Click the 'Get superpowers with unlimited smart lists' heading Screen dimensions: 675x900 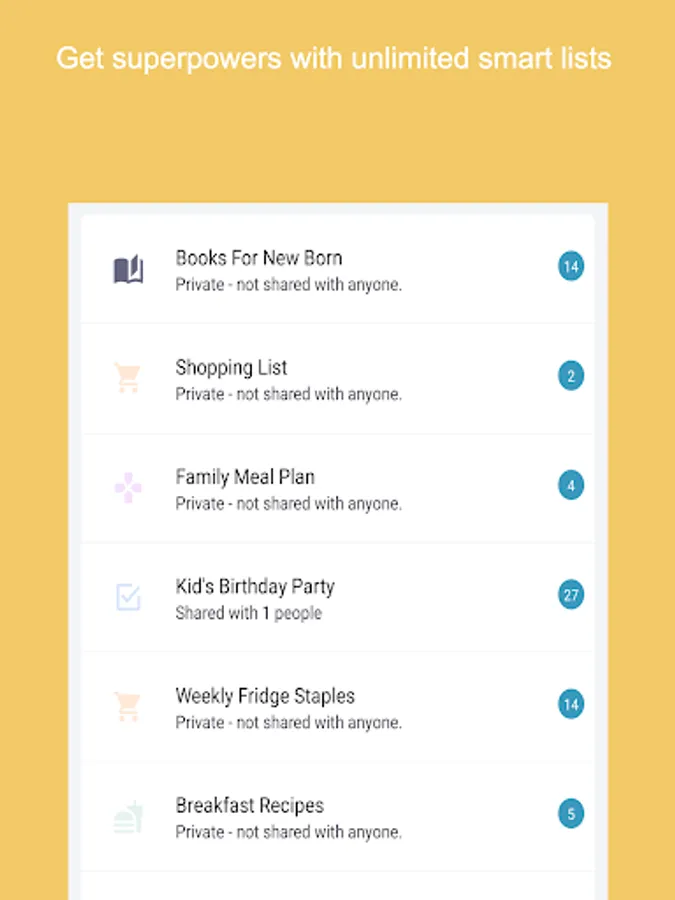tap(334, 58)
